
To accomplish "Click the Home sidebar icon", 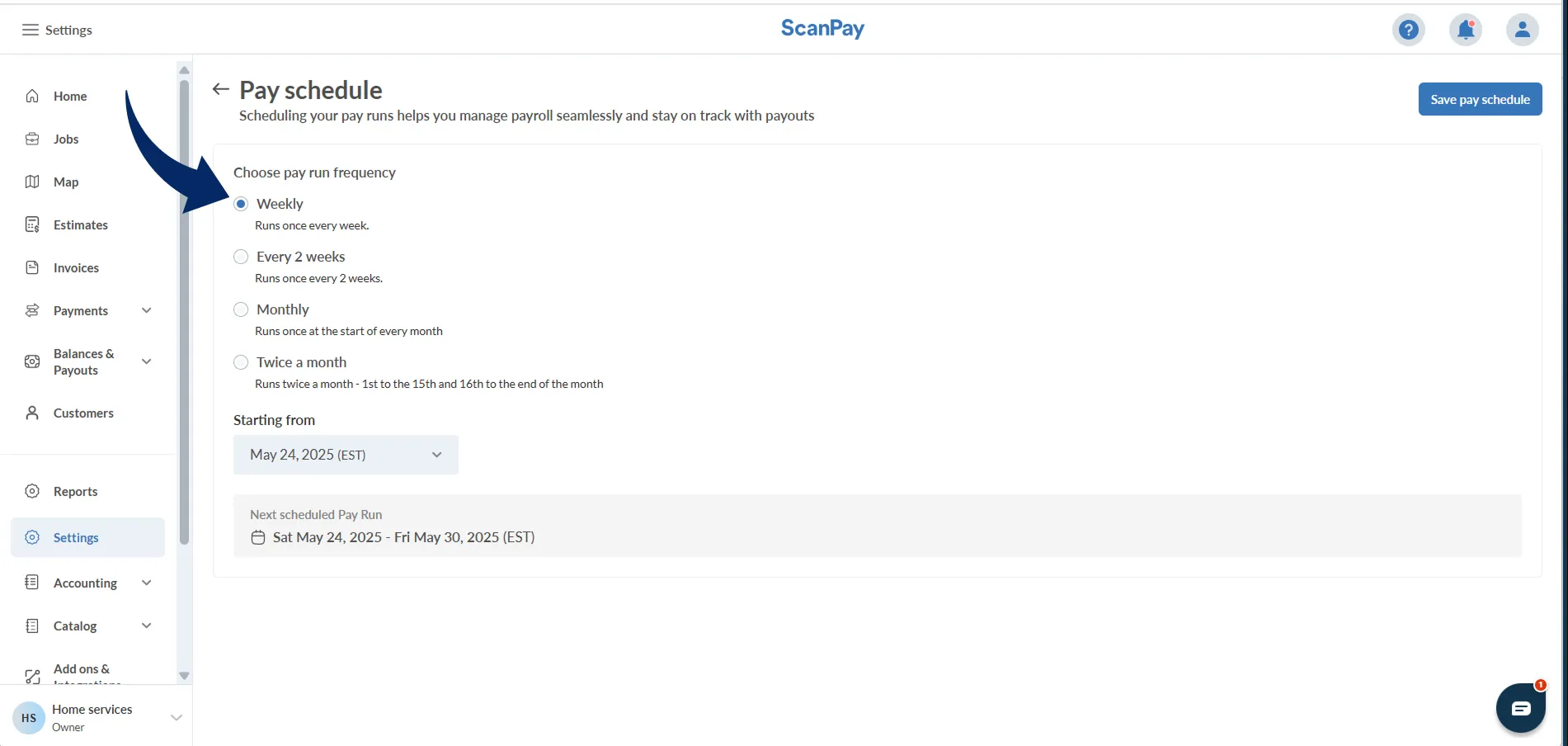I will [32, 96].
